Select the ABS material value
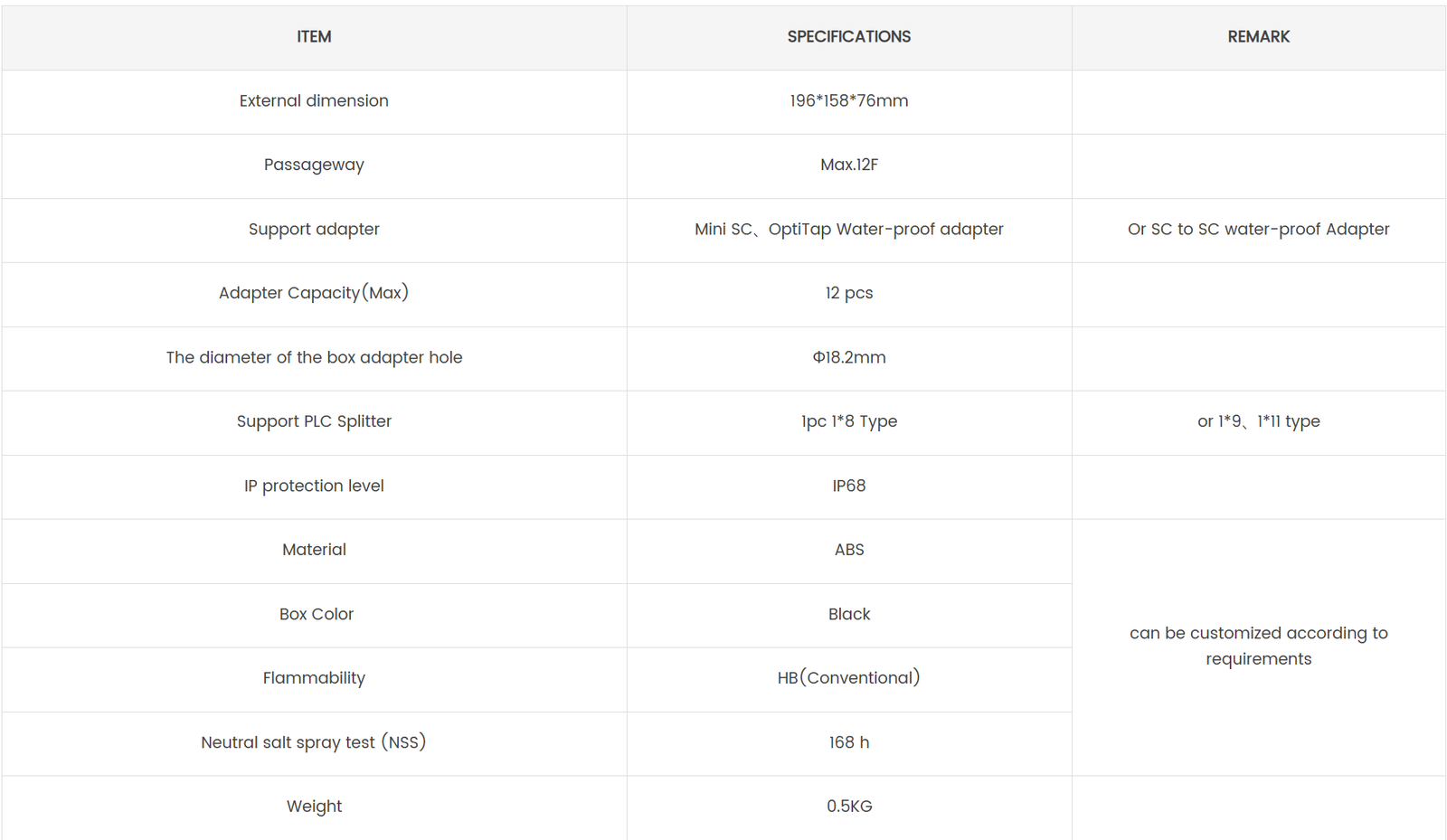The image size is (1447, 840). click(x=848, y=551)
